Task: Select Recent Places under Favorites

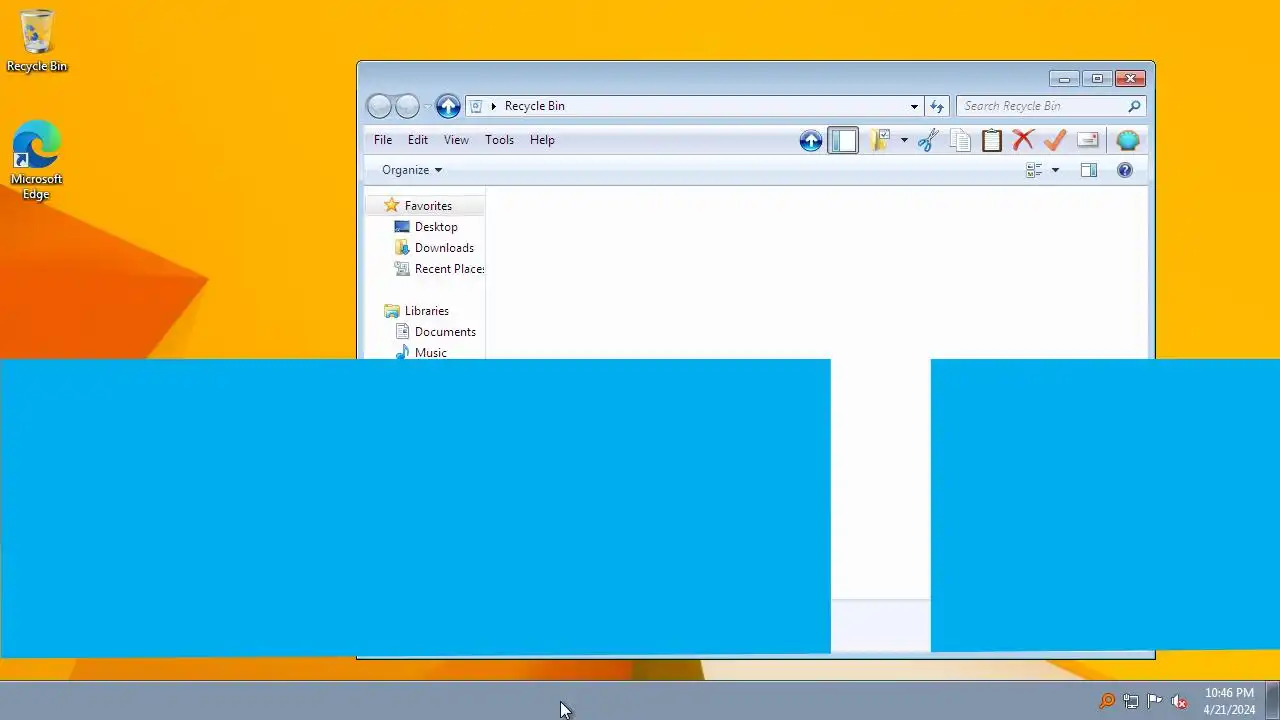Action: (449, 269)
